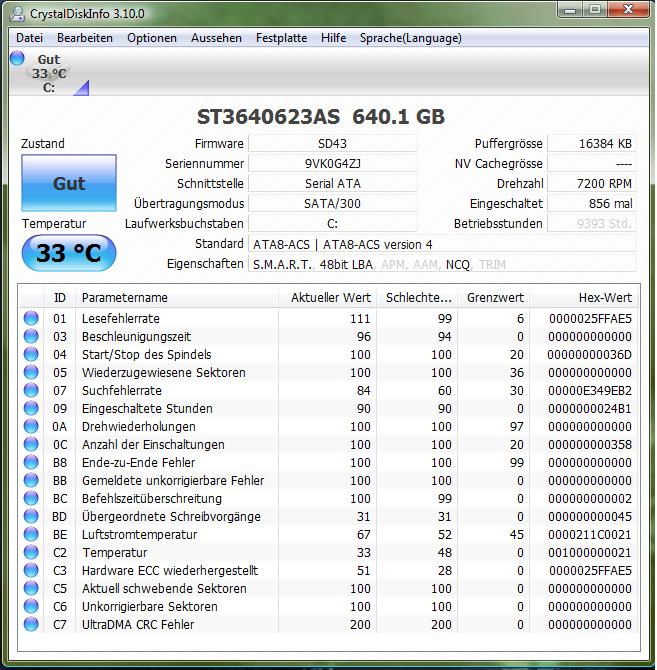Screen dimensions: 657x670
Task: Click the Seriennummer field 9VK0G4ZJ
Action: 333,164
